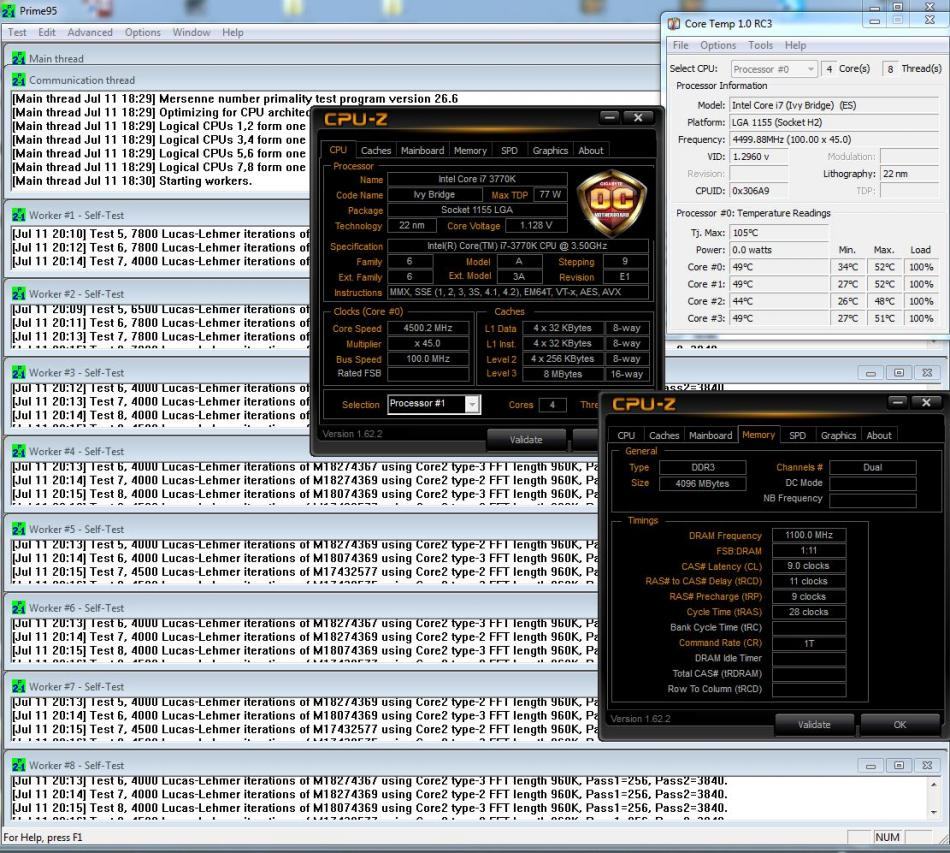Click the Worker #2 Self-Test window icon
Viewport: 950px width, 853px height.
tap(19, 294)
